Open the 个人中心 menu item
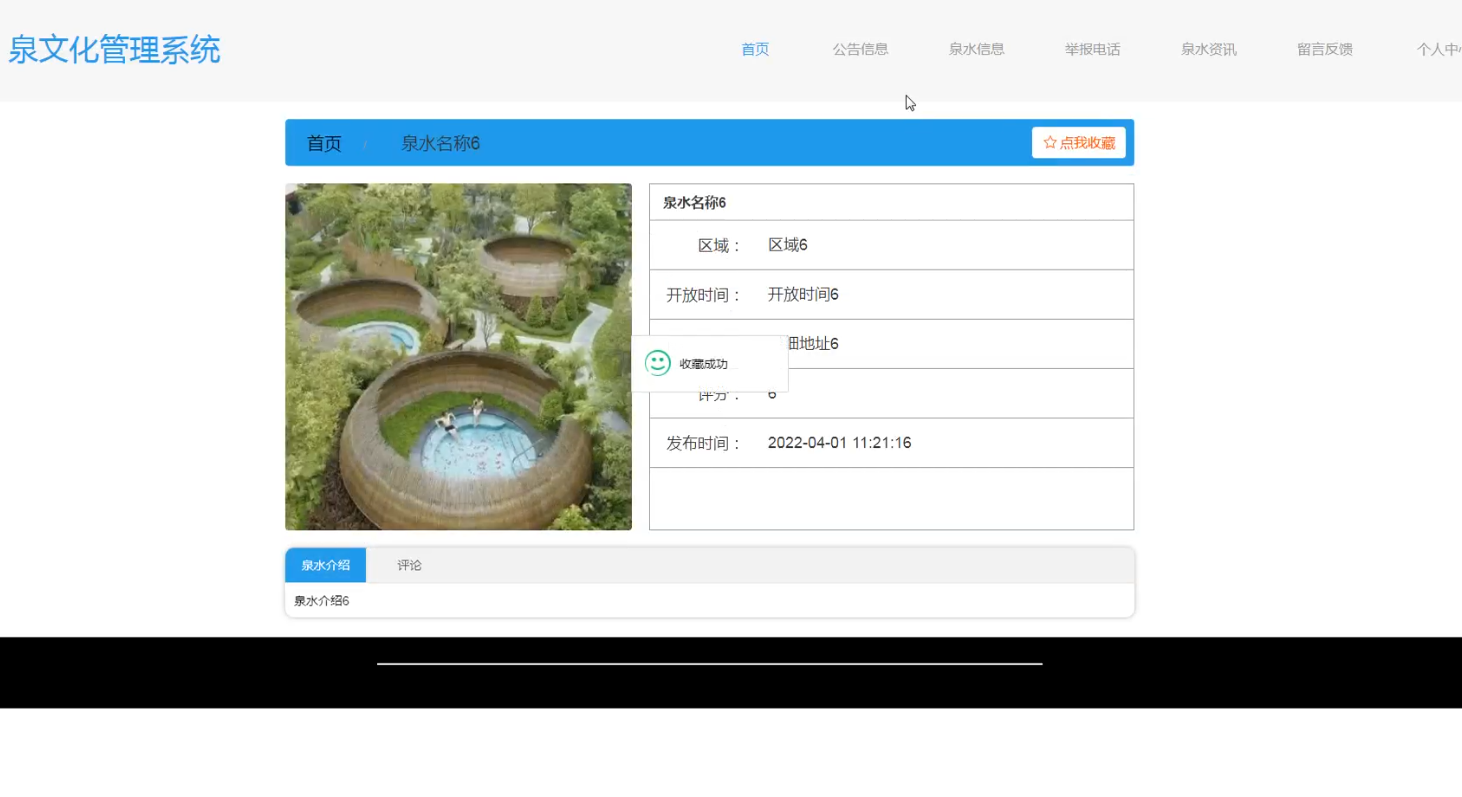 (x=1439, y=49)
